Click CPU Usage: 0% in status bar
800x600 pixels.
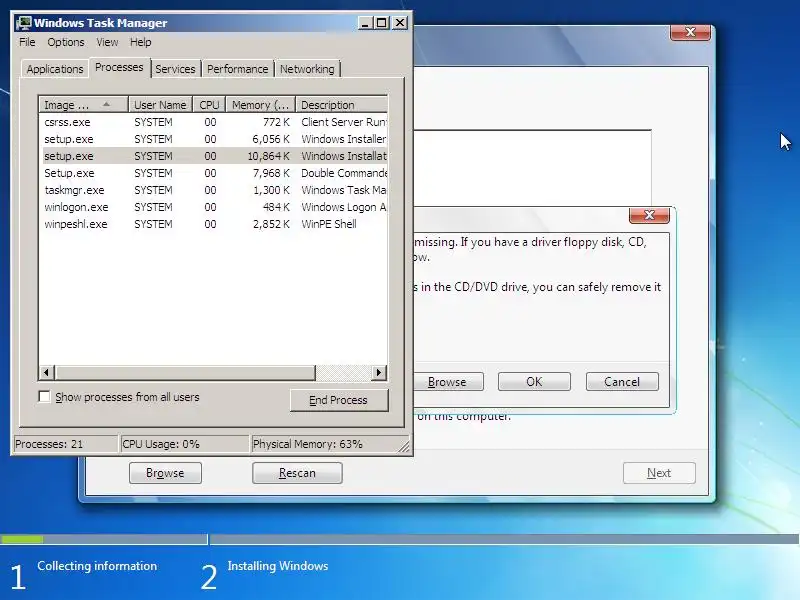click(184, 444)
